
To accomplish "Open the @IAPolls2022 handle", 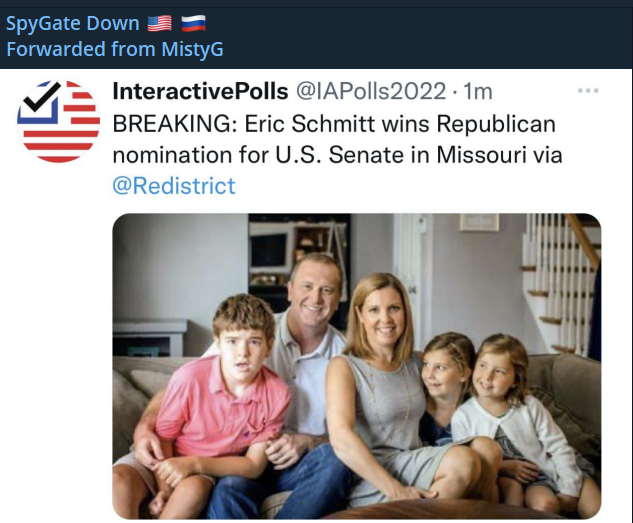I will [370, 92].
